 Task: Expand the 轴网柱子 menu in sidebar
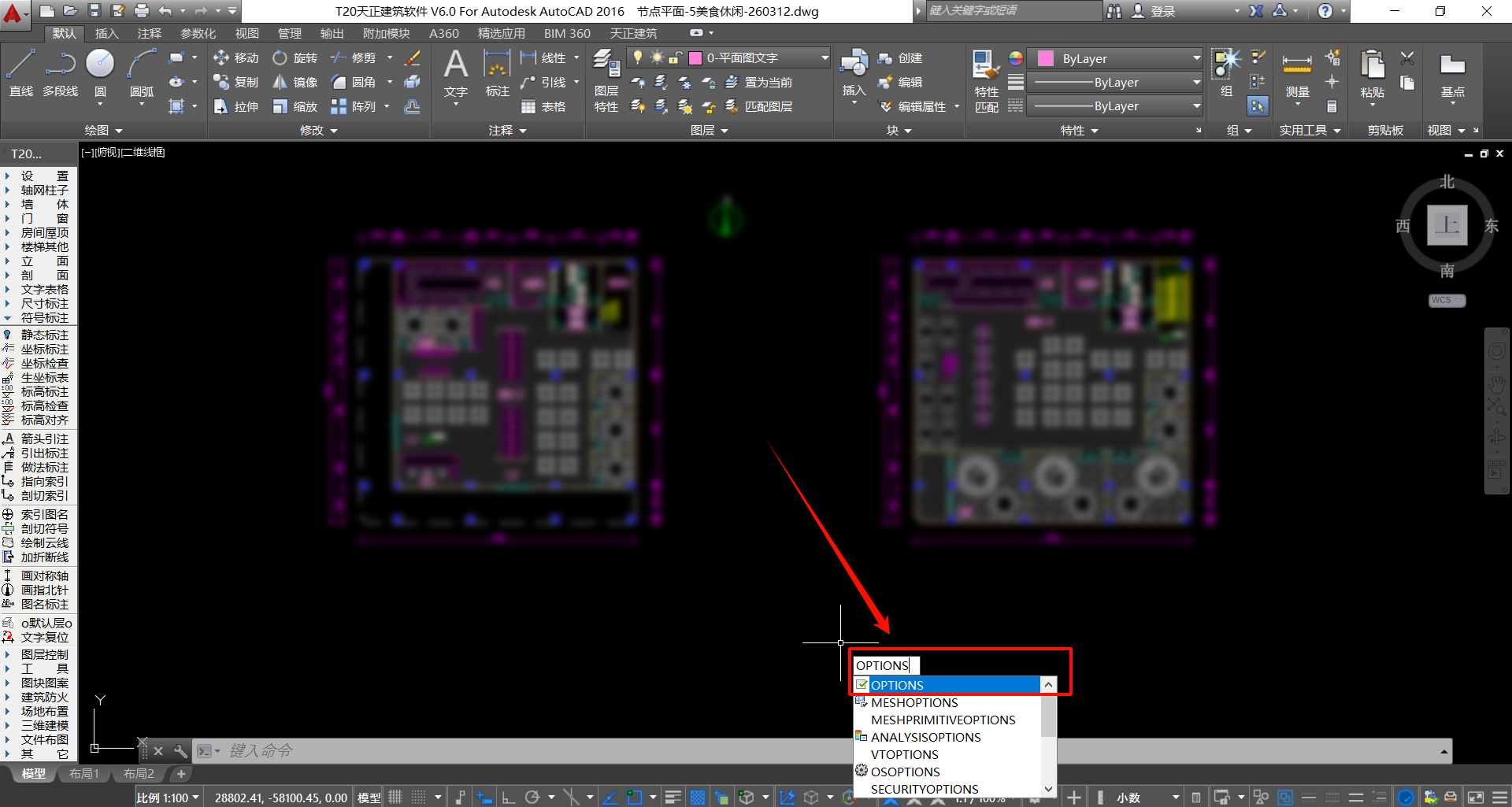point(44,191)
